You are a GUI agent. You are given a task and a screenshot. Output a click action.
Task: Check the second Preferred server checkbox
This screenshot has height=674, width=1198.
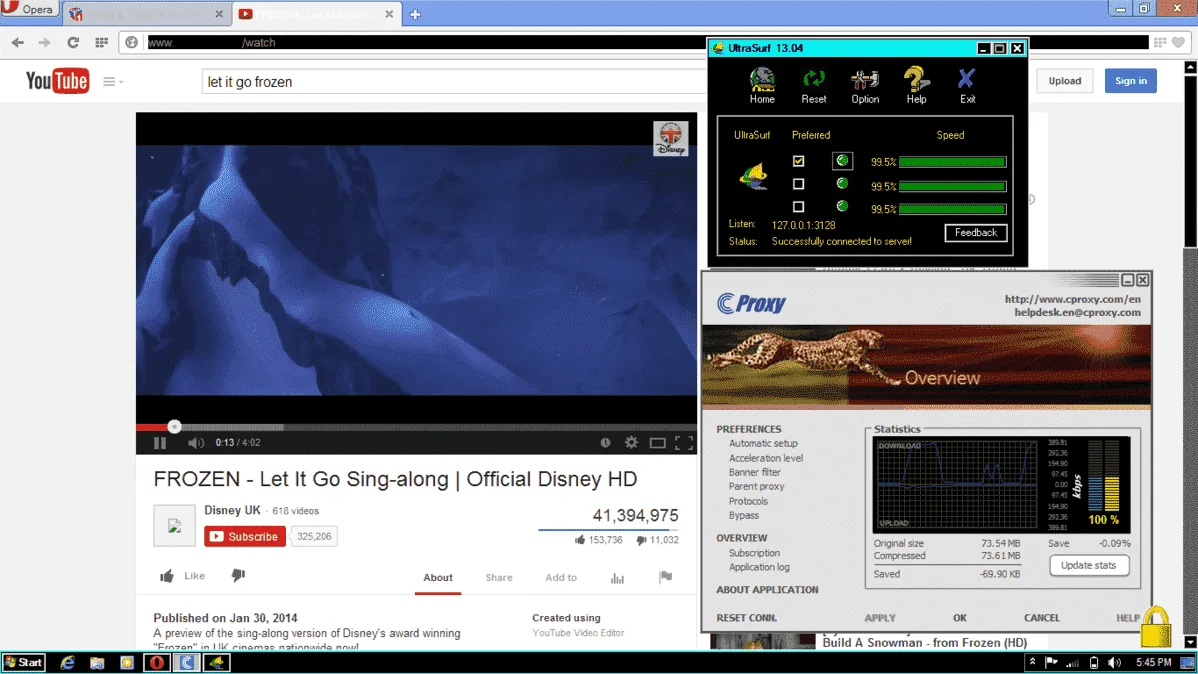(x=798, y=184)
